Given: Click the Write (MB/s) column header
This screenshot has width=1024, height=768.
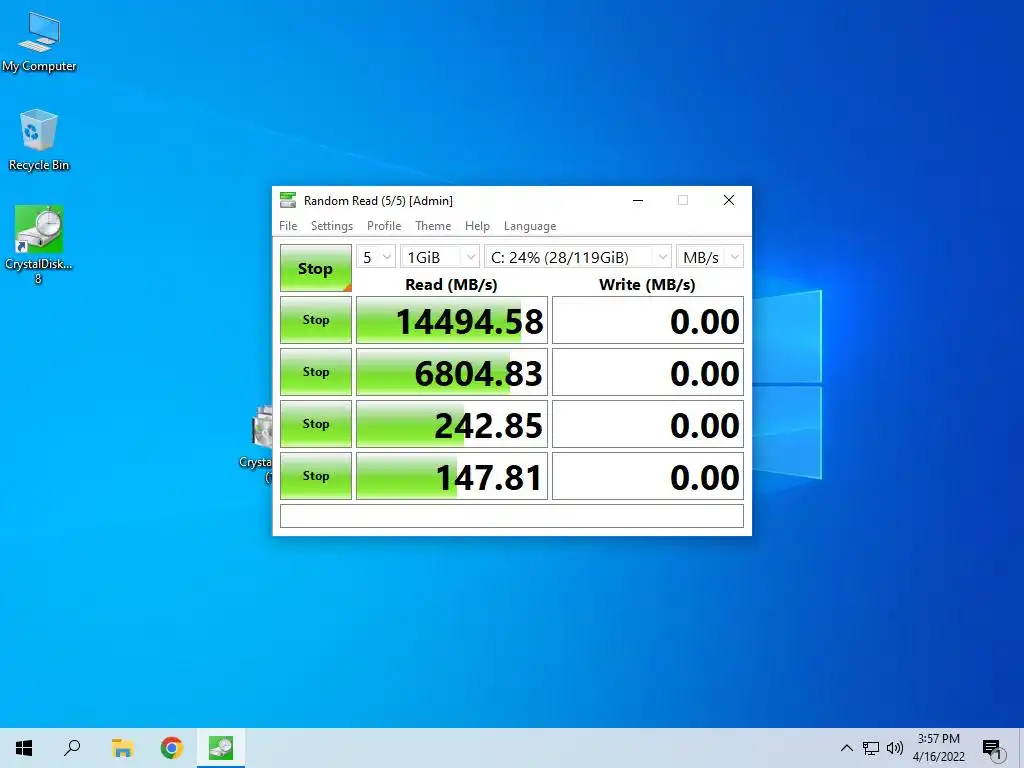Looking at the screenshot, I should [x=647, y=285].
